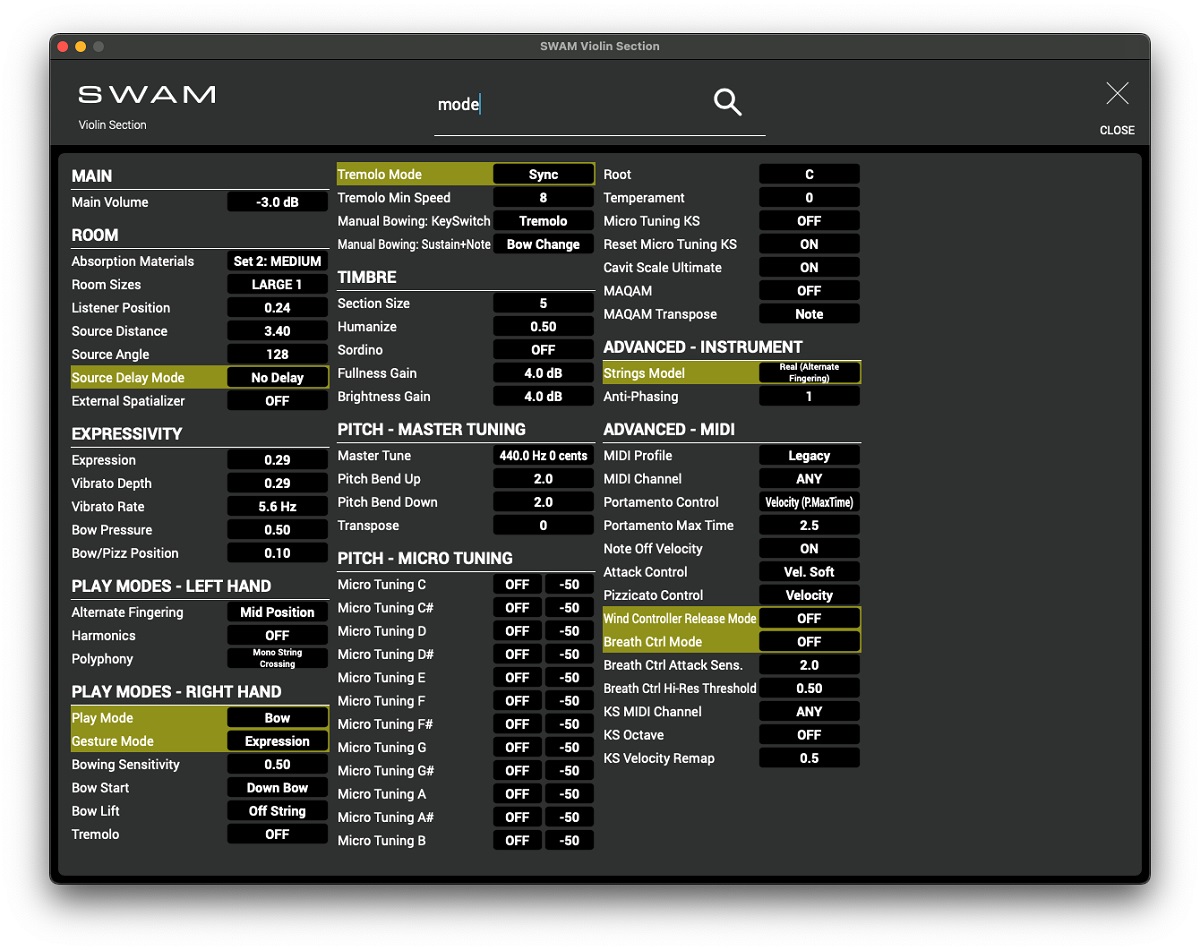
Task: Click the Portamento Max Time 2.5 value
Action: [x=809, y=526]
